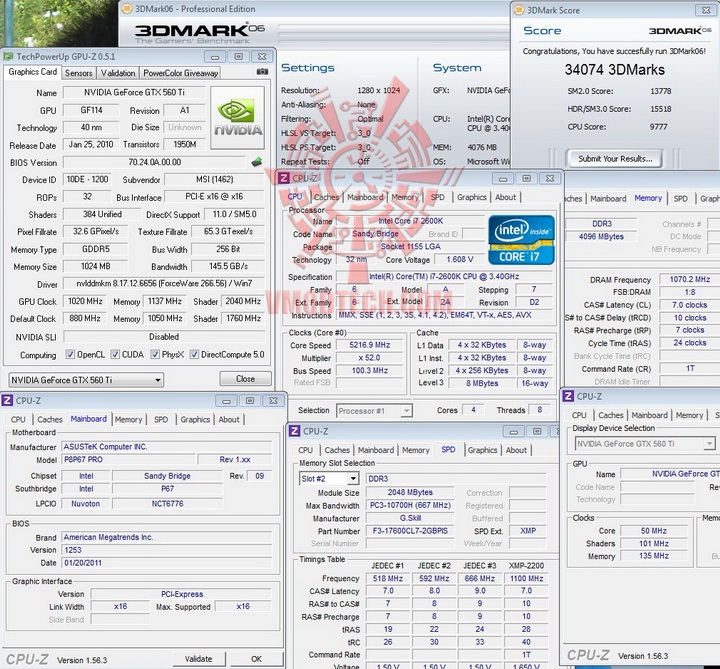Switch to Caches tab in CPU-Z processor window

(326, 197)
